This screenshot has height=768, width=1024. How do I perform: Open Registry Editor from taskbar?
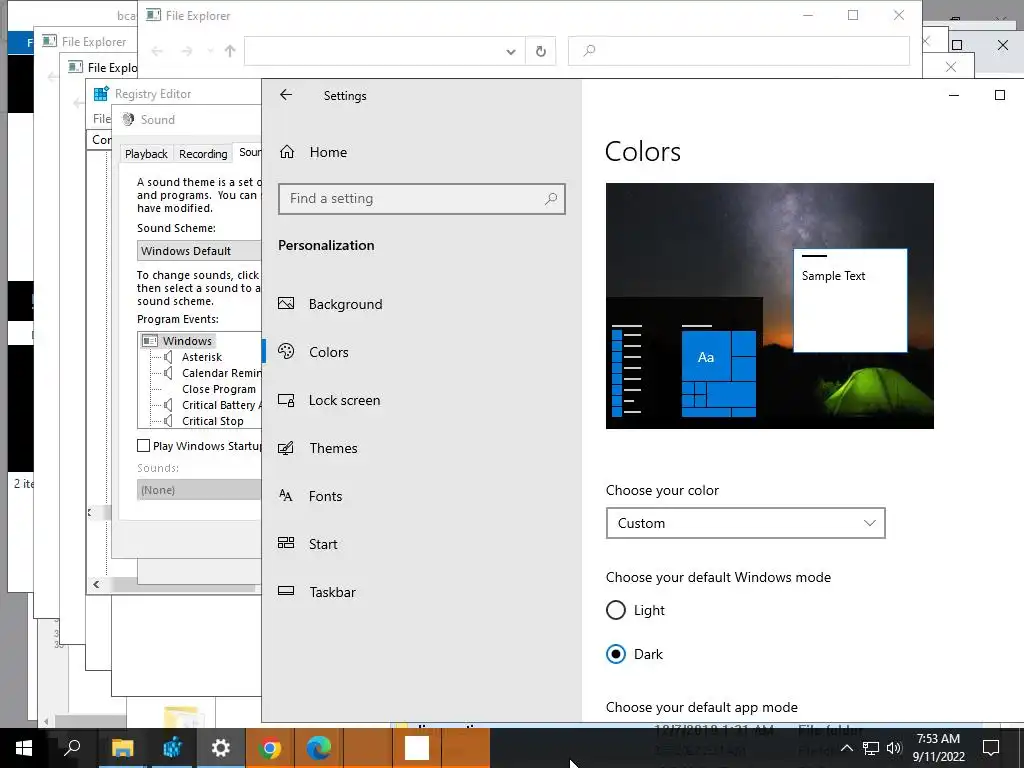[x=172, y=748]
